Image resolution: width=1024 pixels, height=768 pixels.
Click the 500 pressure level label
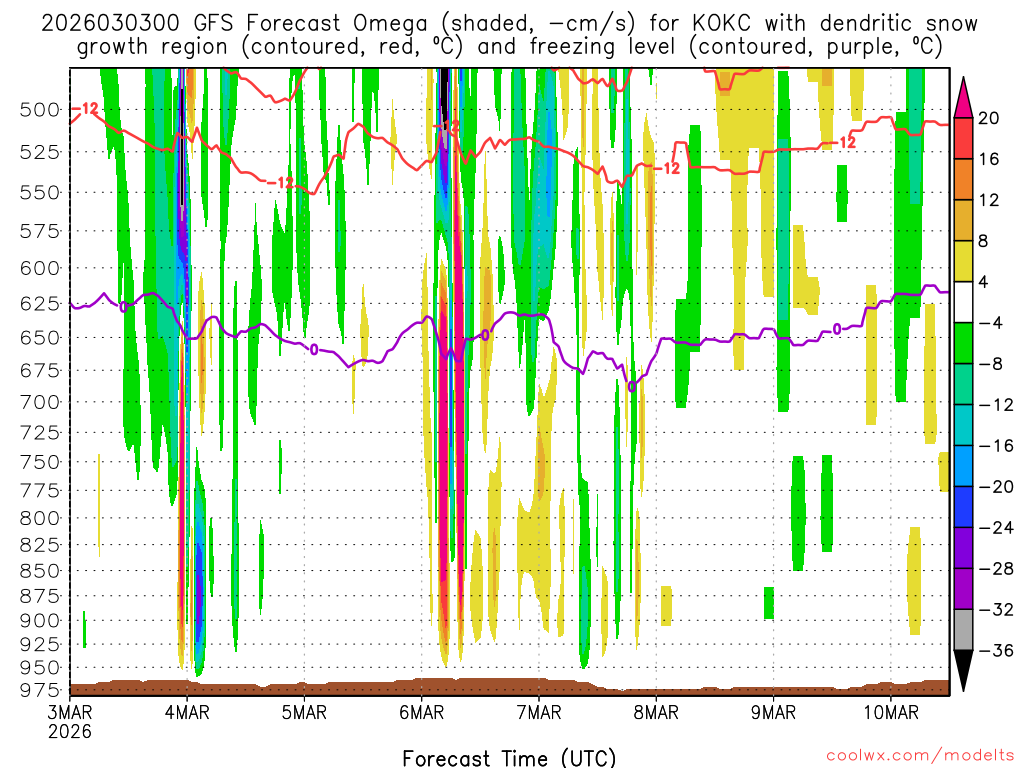tap(40, 110)
